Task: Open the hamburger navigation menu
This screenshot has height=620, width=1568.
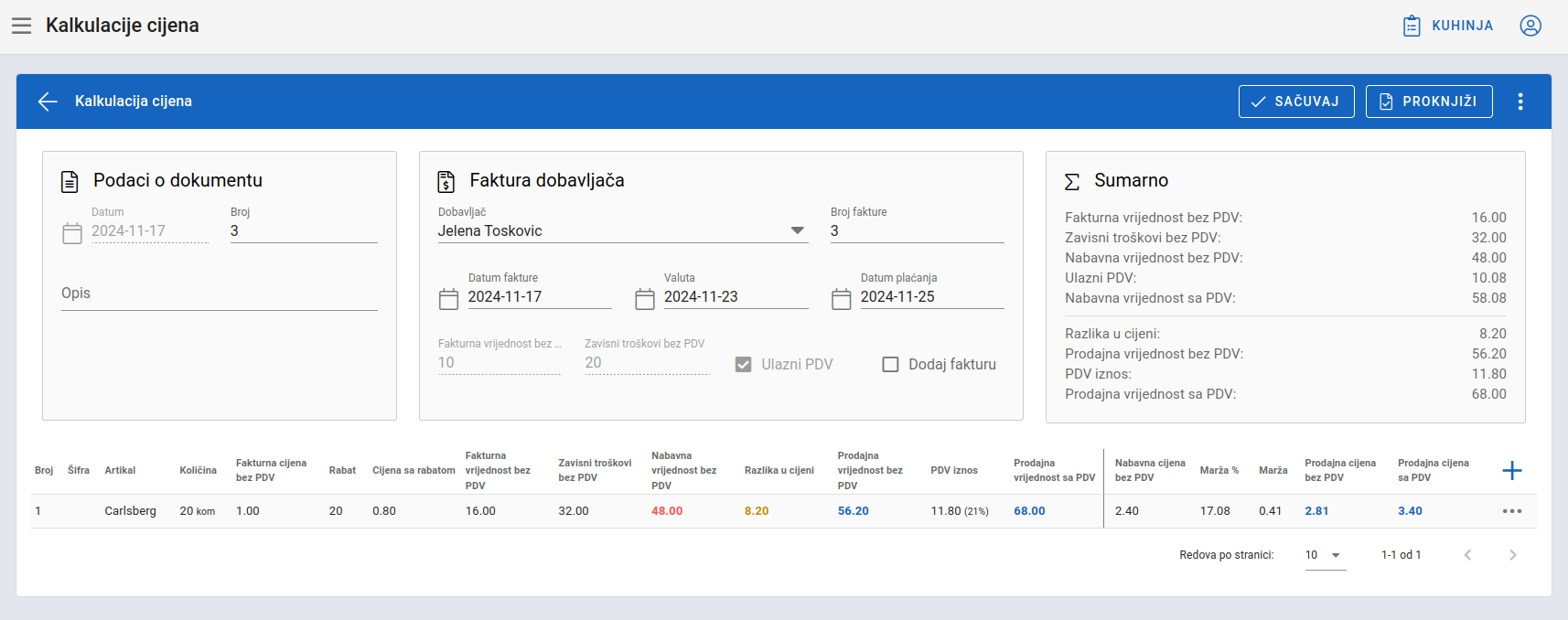Action: pyautogui.click(x=22, y=26)
